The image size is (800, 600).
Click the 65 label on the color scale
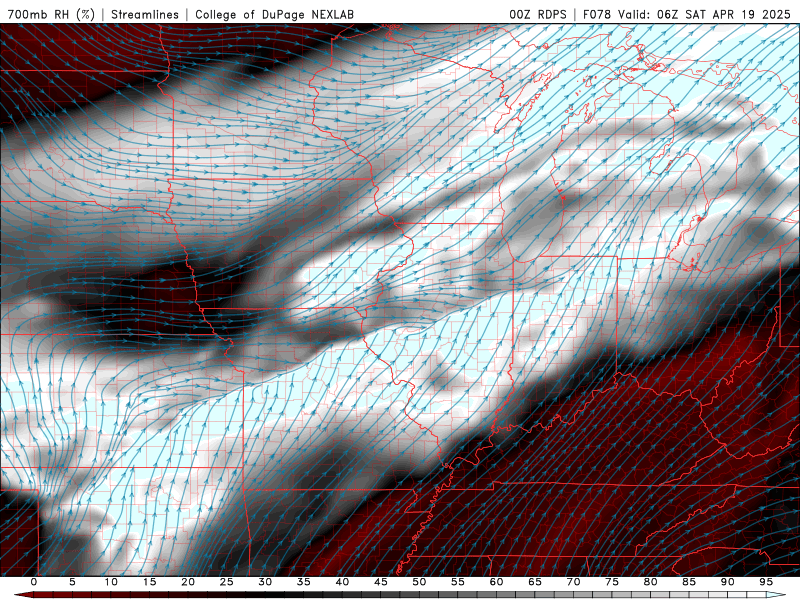coord(535,582)
